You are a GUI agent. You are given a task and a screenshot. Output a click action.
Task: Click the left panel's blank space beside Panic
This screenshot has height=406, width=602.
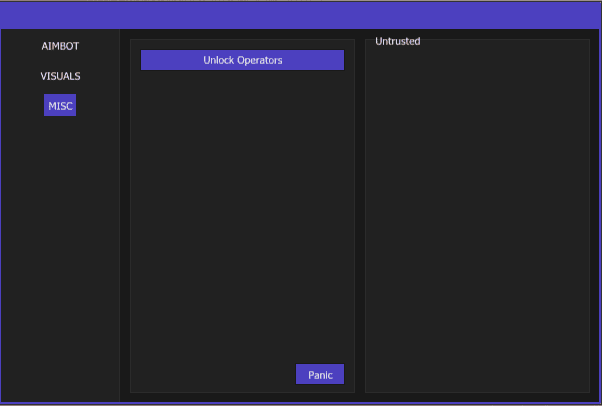210,374
